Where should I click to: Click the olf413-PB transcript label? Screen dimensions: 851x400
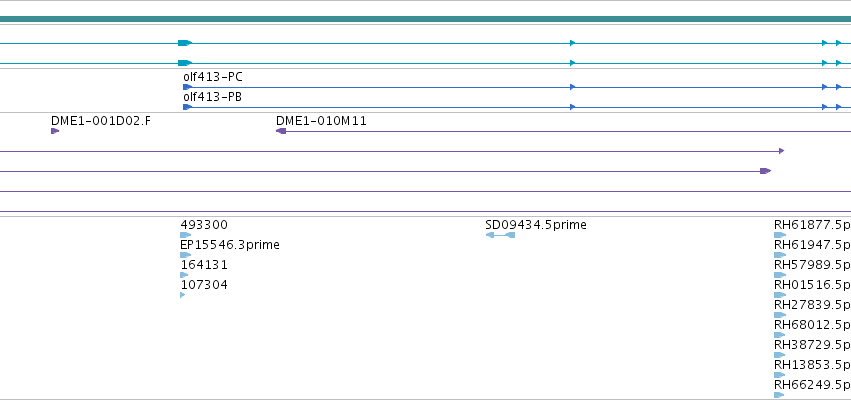[213, 97]
